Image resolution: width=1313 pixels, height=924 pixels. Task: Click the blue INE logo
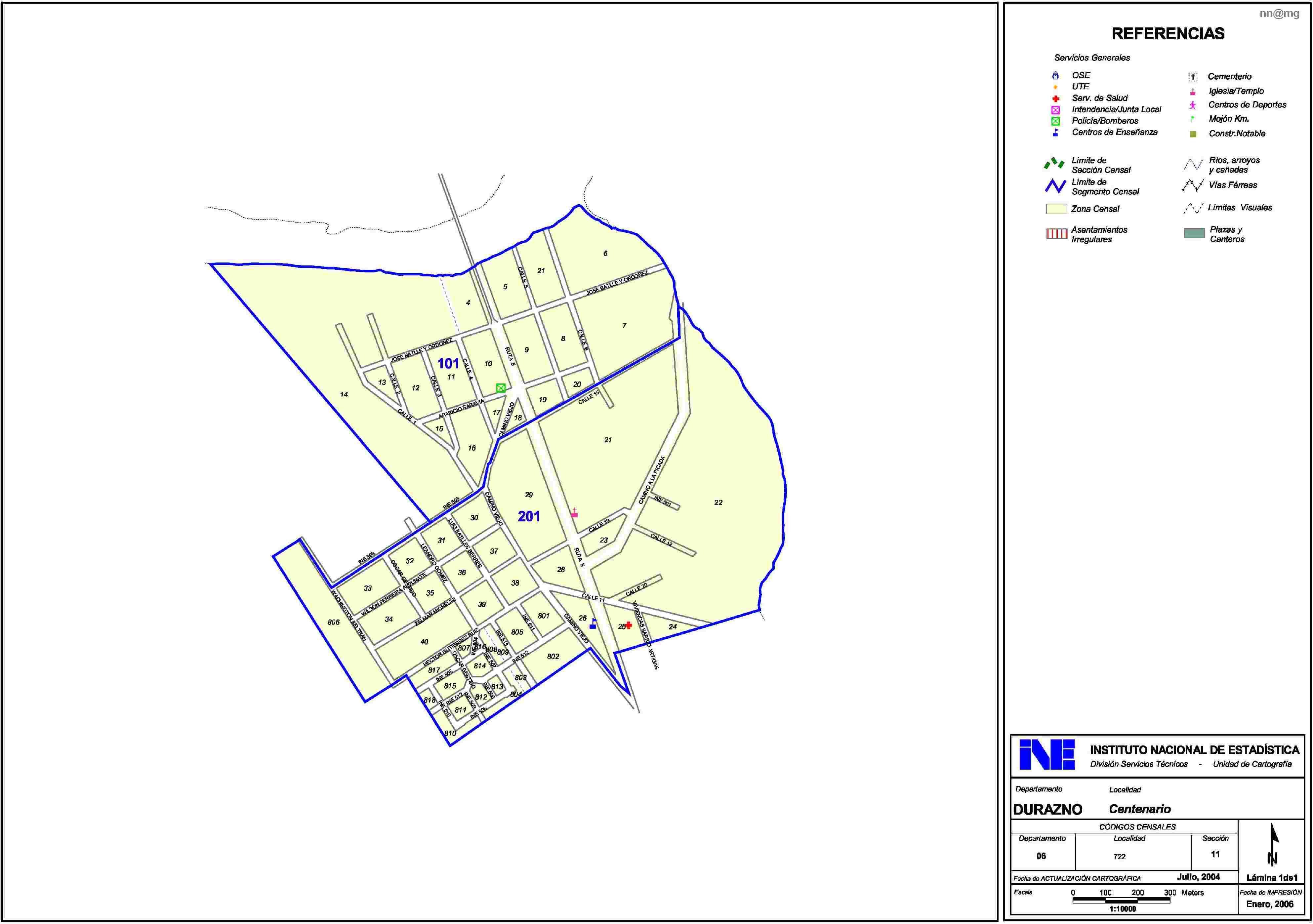[1047, 755]
